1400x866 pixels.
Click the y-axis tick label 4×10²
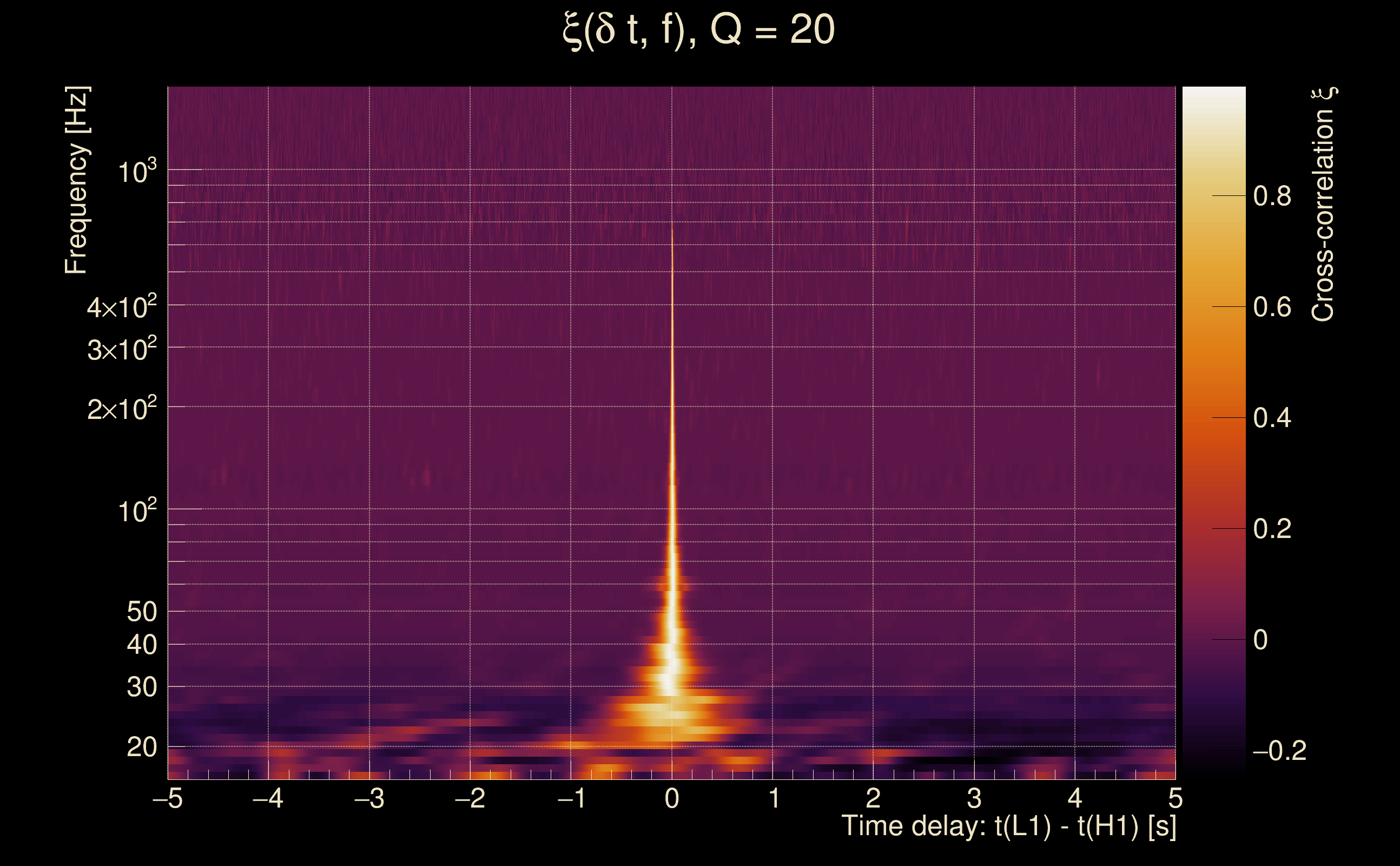click(x=121, y=307)
